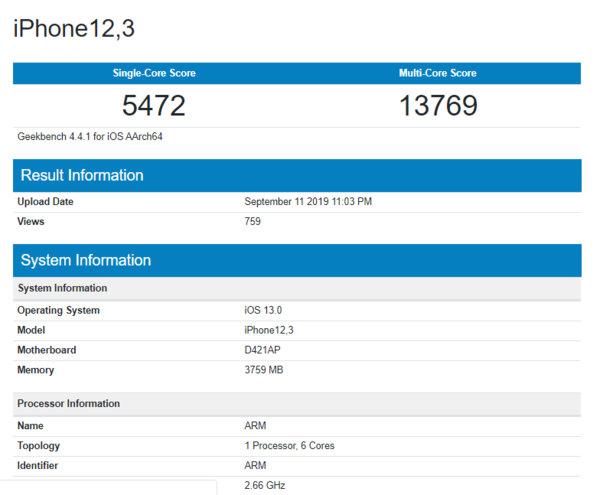Click the iPhone12,3 page title
Image resolution: width=600 pixels, height=495 pixels.
tap(74, 28)
